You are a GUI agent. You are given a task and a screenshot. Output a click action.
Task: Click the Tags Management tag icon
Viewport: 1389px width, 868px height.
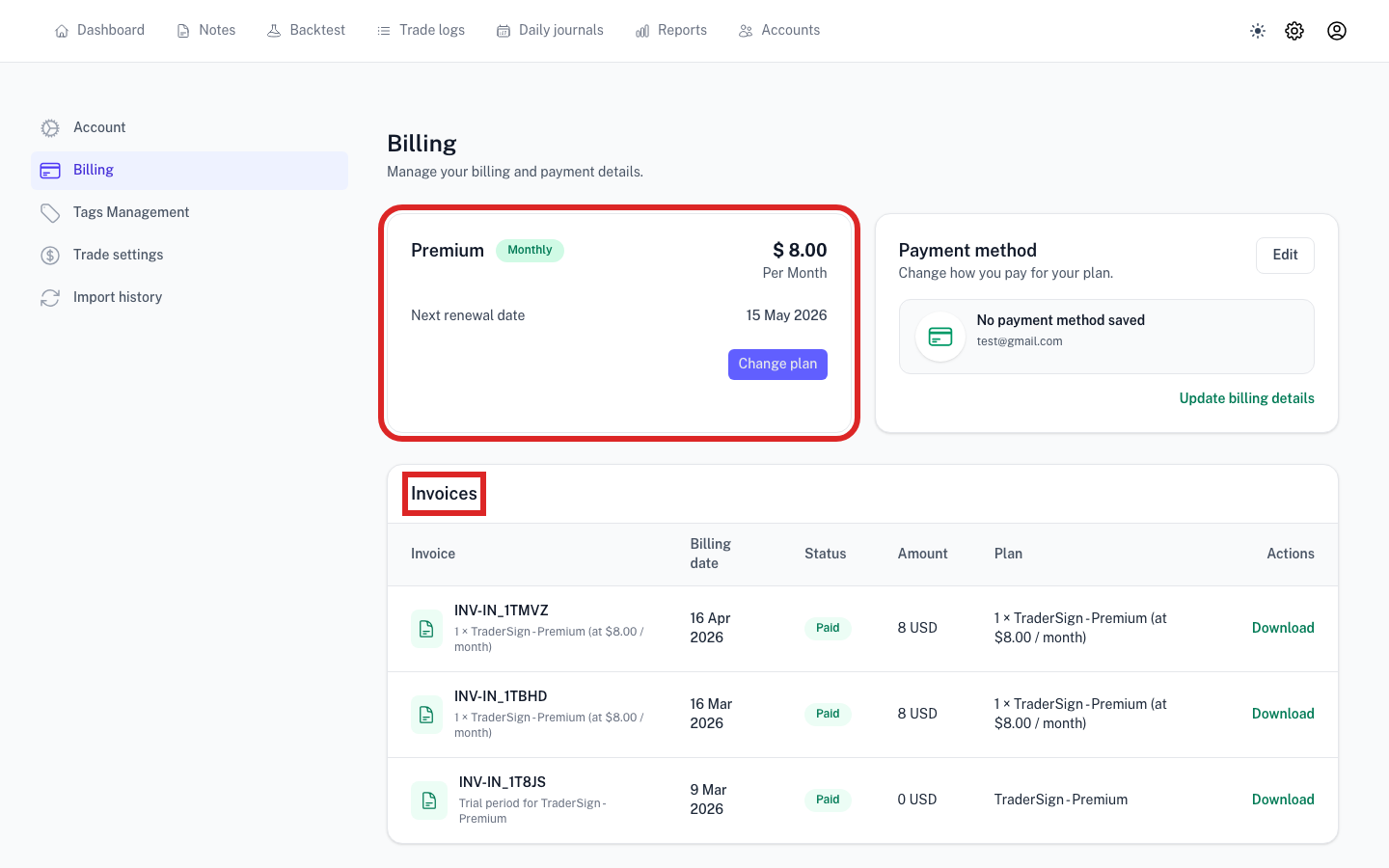[50, 212]
